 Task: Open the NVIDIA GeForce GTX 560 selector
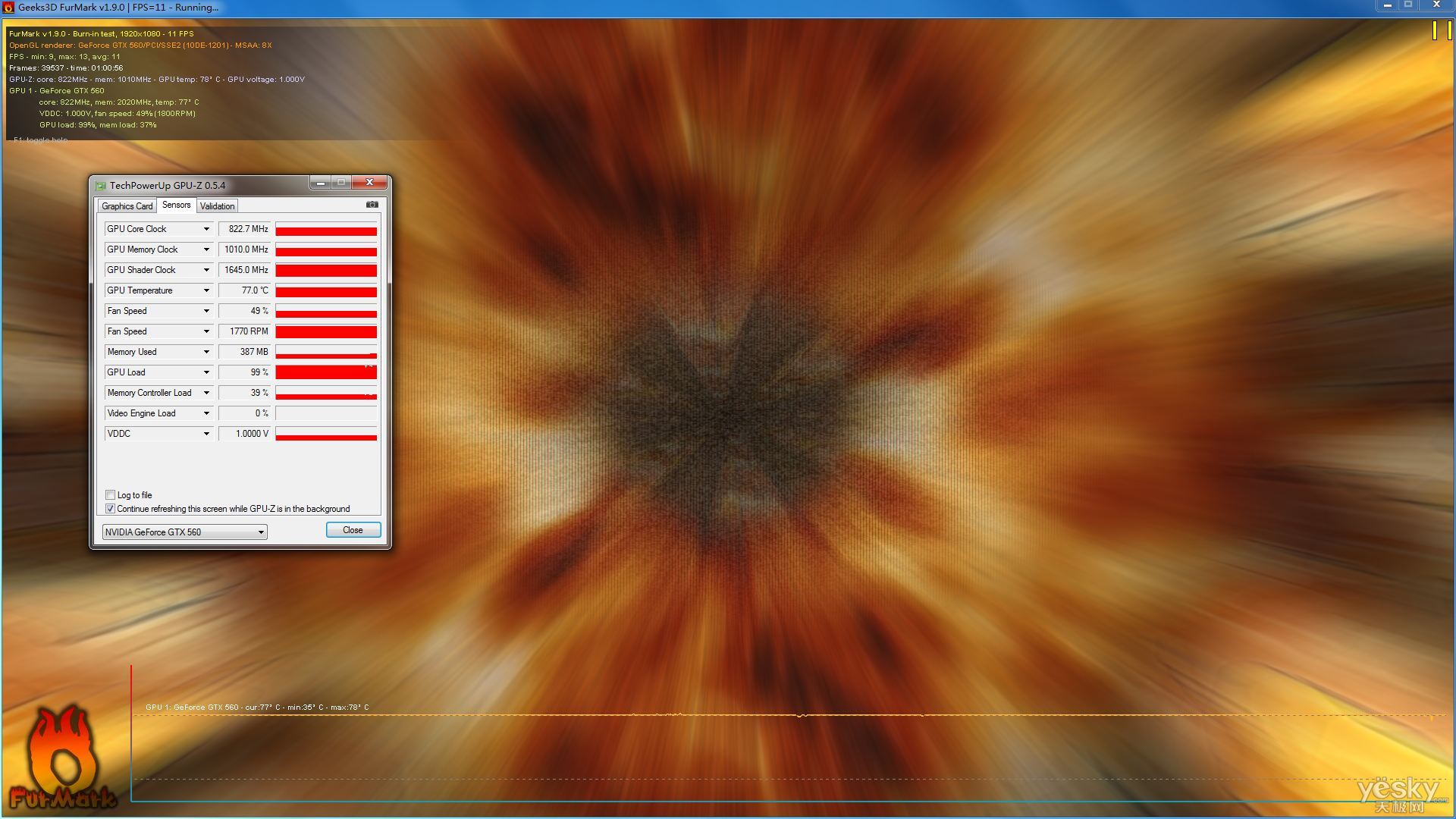point(184,532)
